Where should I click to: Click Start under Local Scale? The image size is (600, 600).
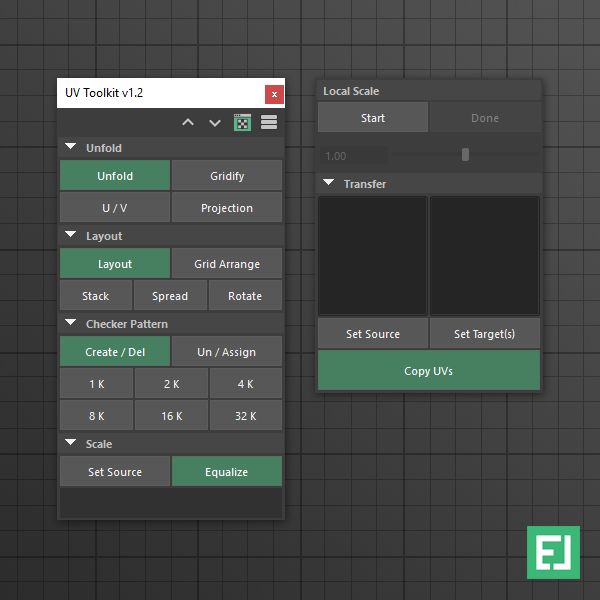[x=373, y=117]
